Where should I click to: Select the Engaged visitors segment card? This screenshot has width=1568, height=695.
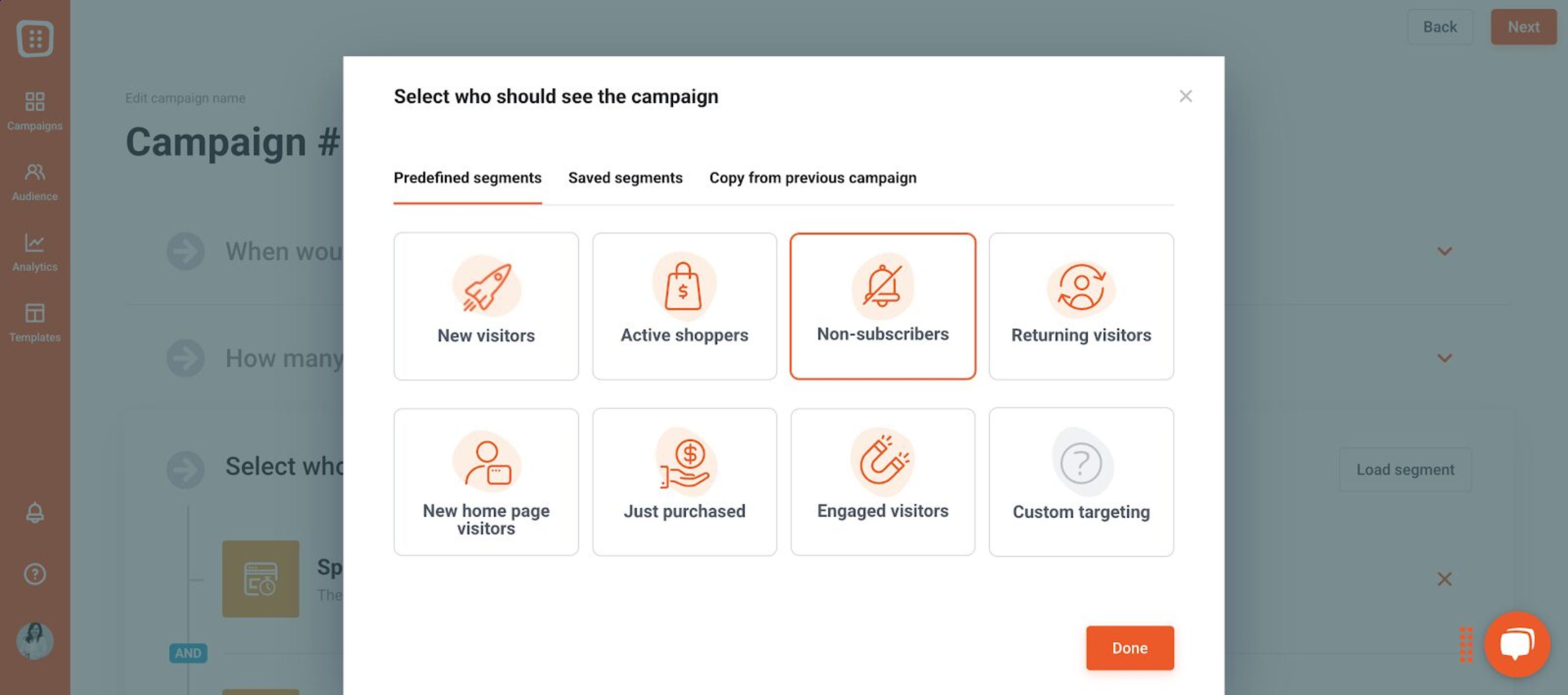click(x=882, y=482)
